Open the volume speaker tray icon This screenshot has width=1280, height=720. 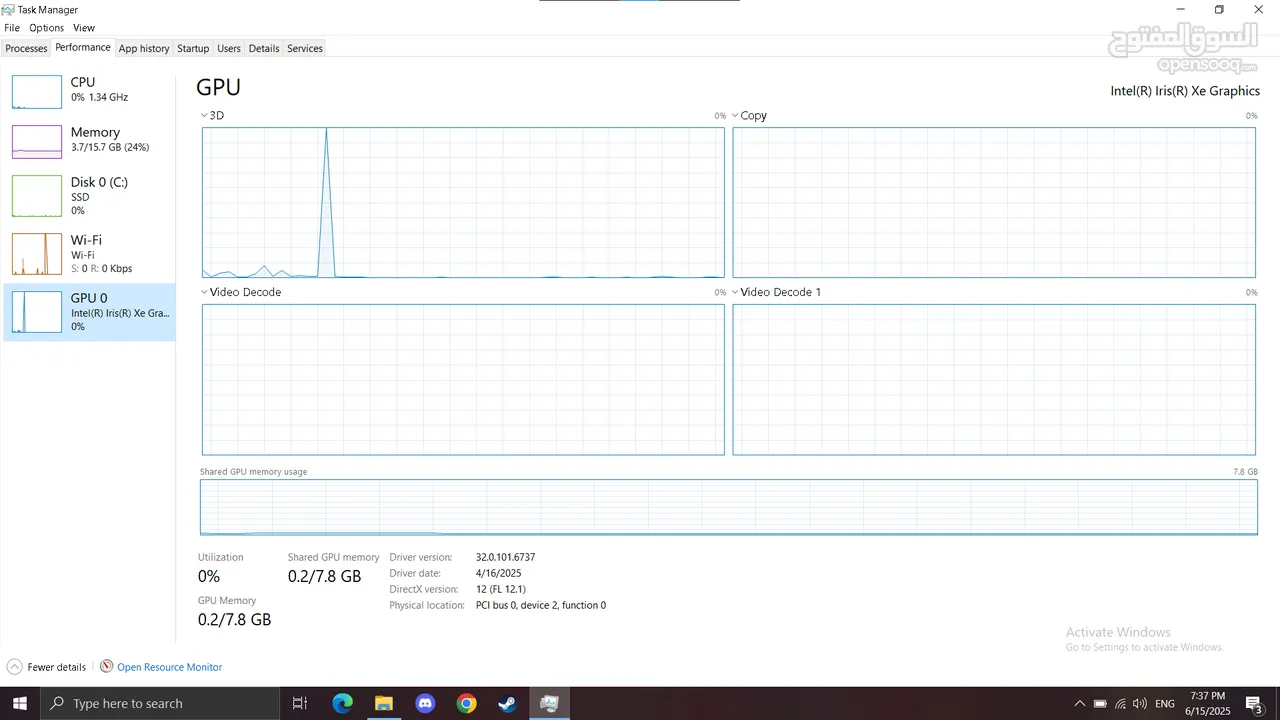tap(1140, 703)
